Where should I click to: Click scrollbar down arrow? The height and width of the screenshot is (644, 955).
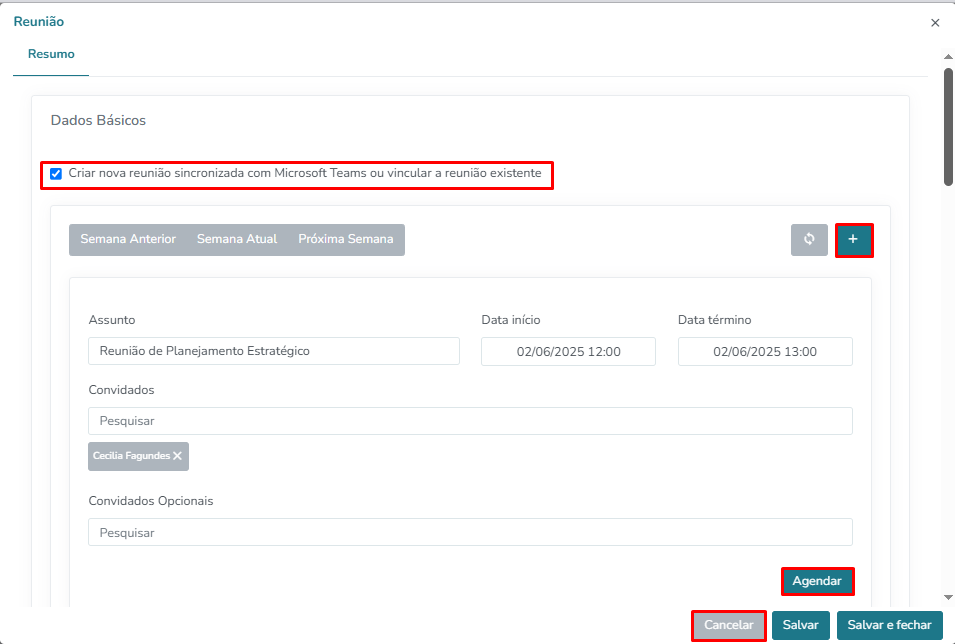point(948,598)
